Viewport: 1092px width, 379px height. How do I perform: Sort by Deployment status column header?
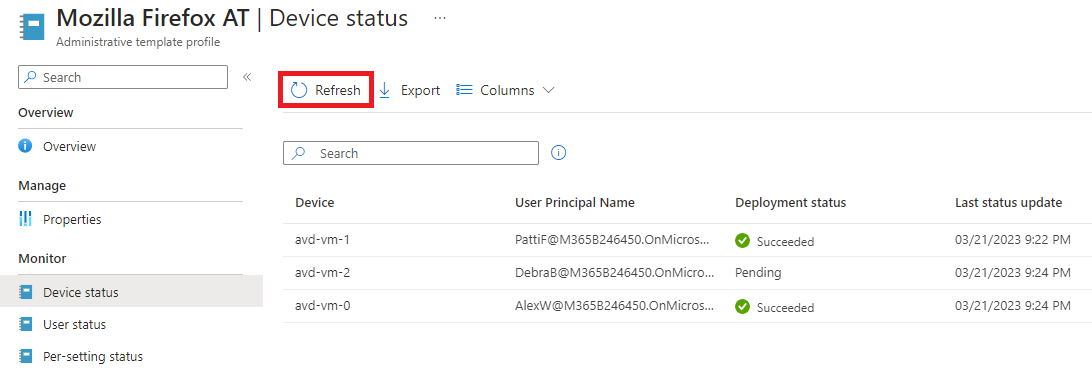pos(790,203)
